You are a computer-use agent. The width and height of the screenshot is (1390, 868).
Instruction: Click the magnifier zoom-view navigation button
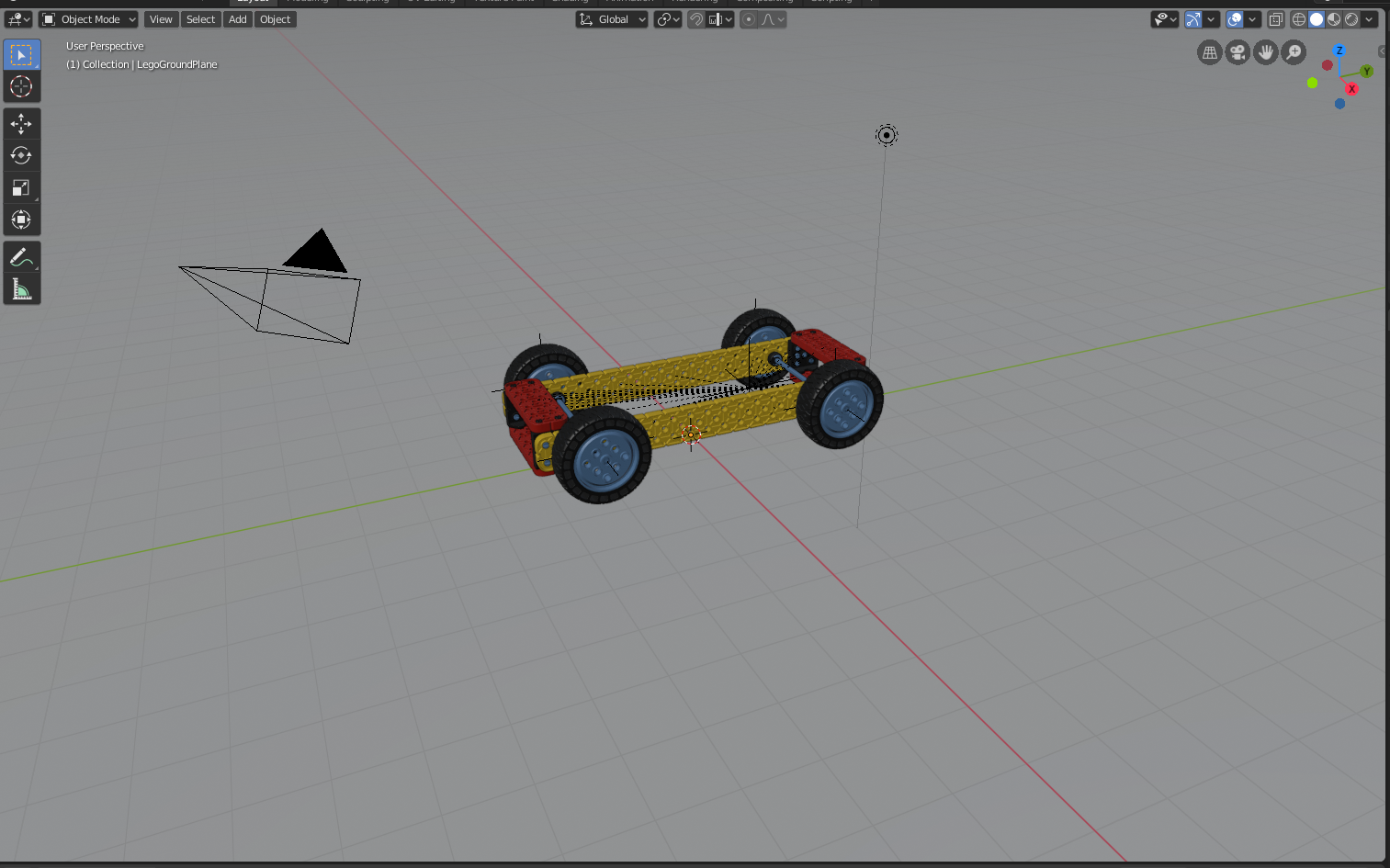pos(1294,52)
